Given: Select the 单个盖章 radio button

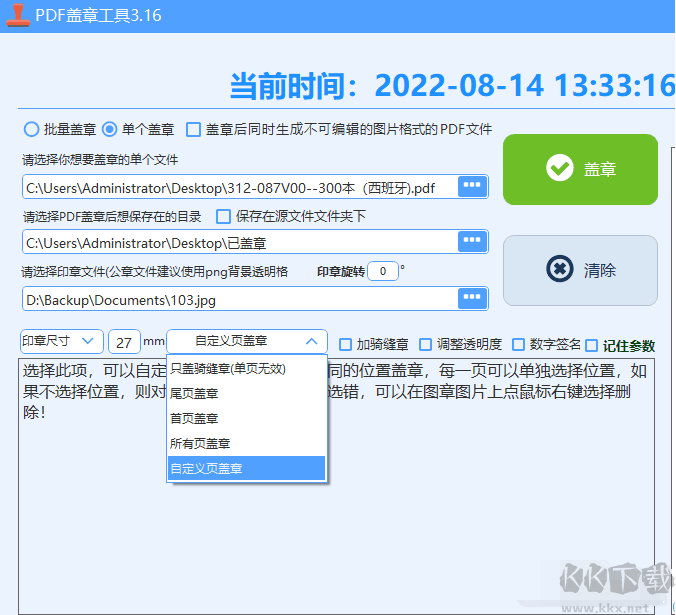Looking at the screenshot, I should coord(110,129).
